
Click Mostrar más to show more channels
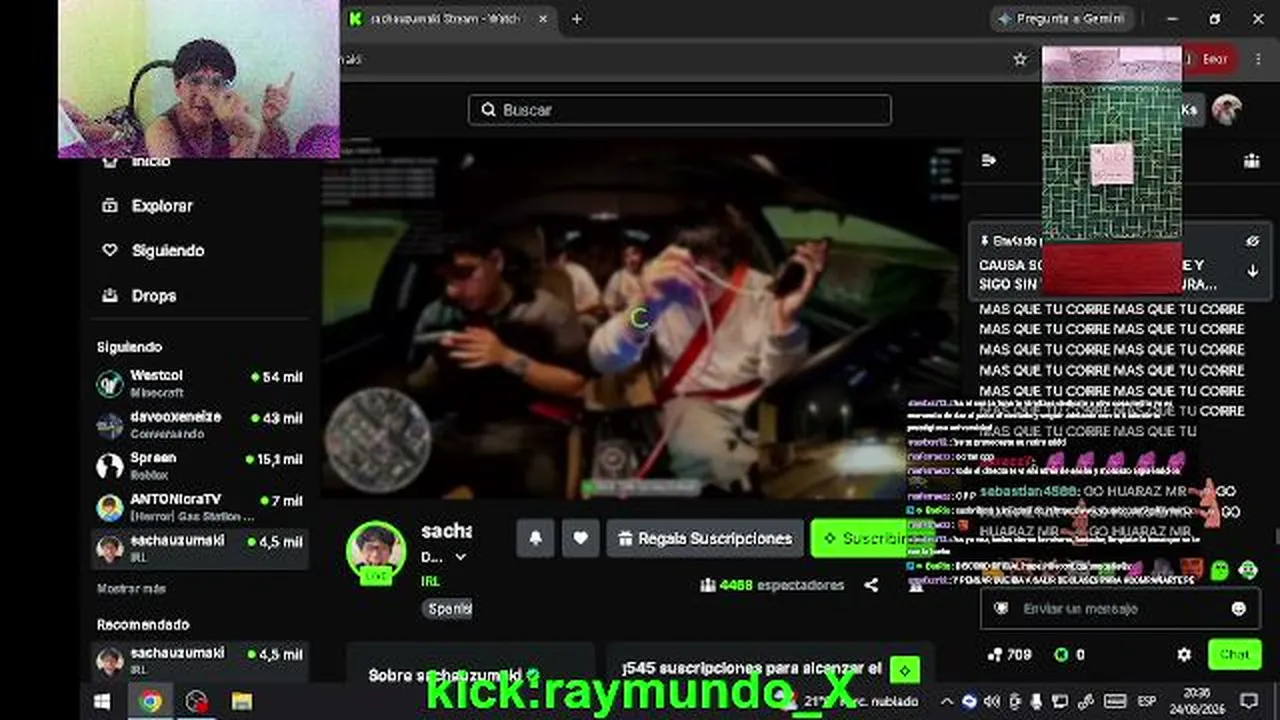(131, 589)
